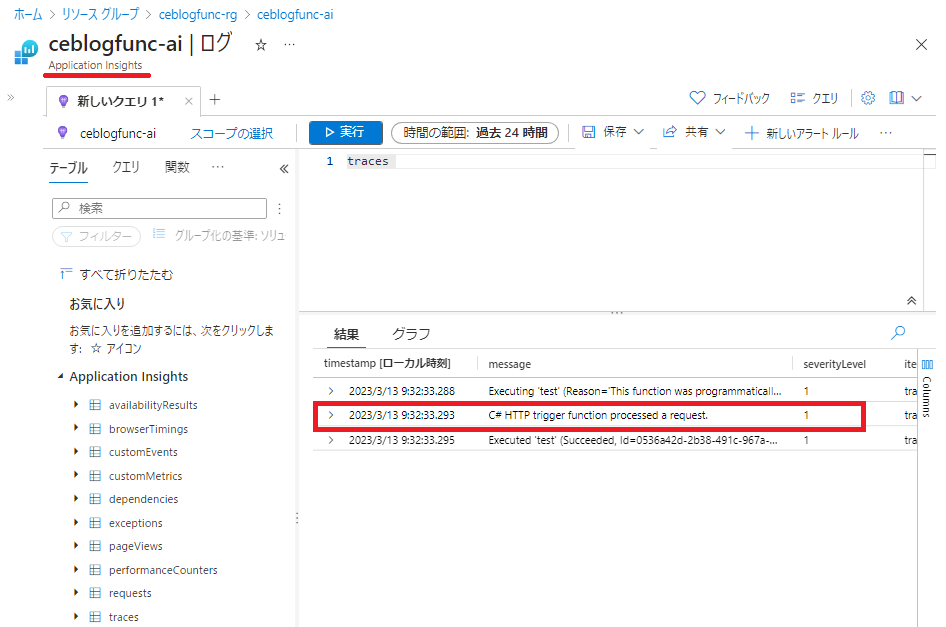
Task: Sort by the message column header
Action: click(x=509, y=364)
